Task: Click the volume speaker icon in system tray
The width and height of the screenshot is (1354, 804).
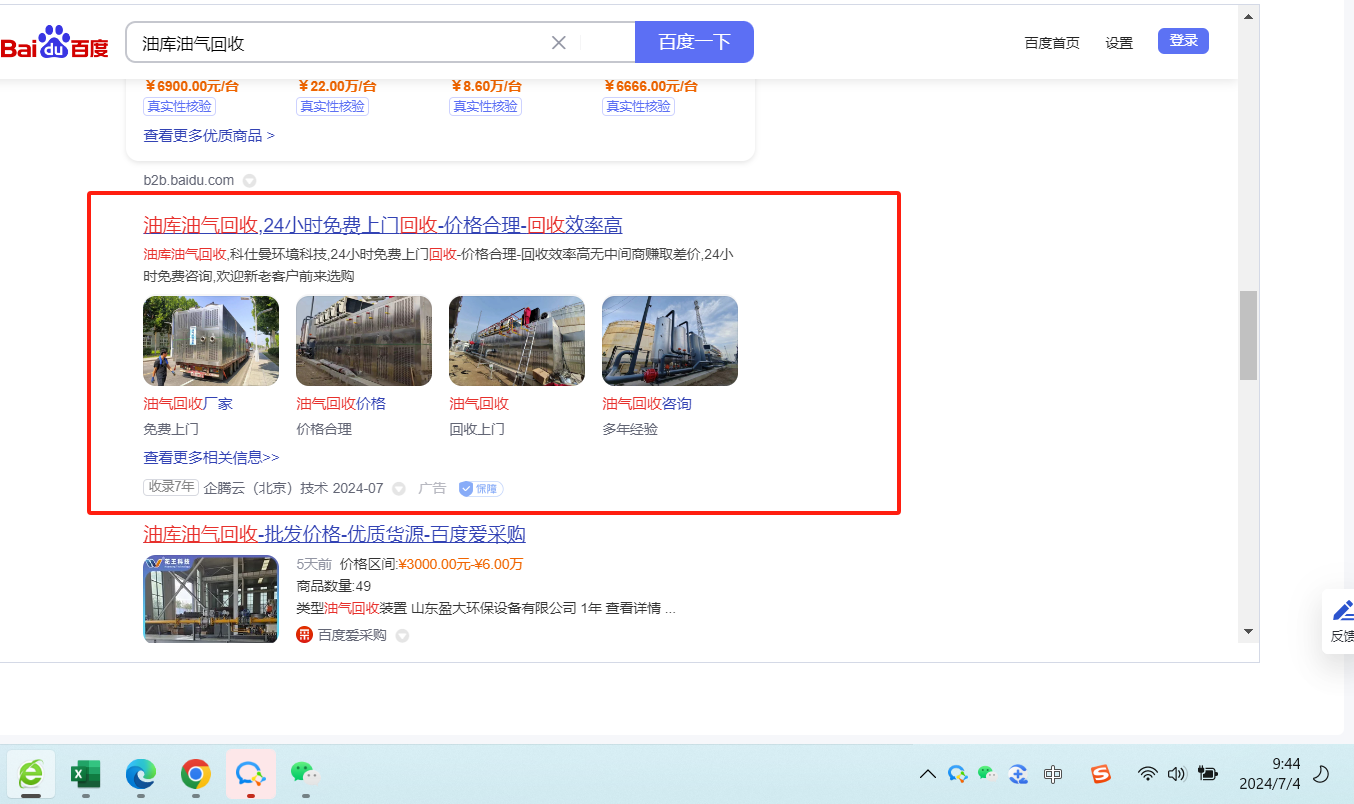Action: pos(1176,774)
